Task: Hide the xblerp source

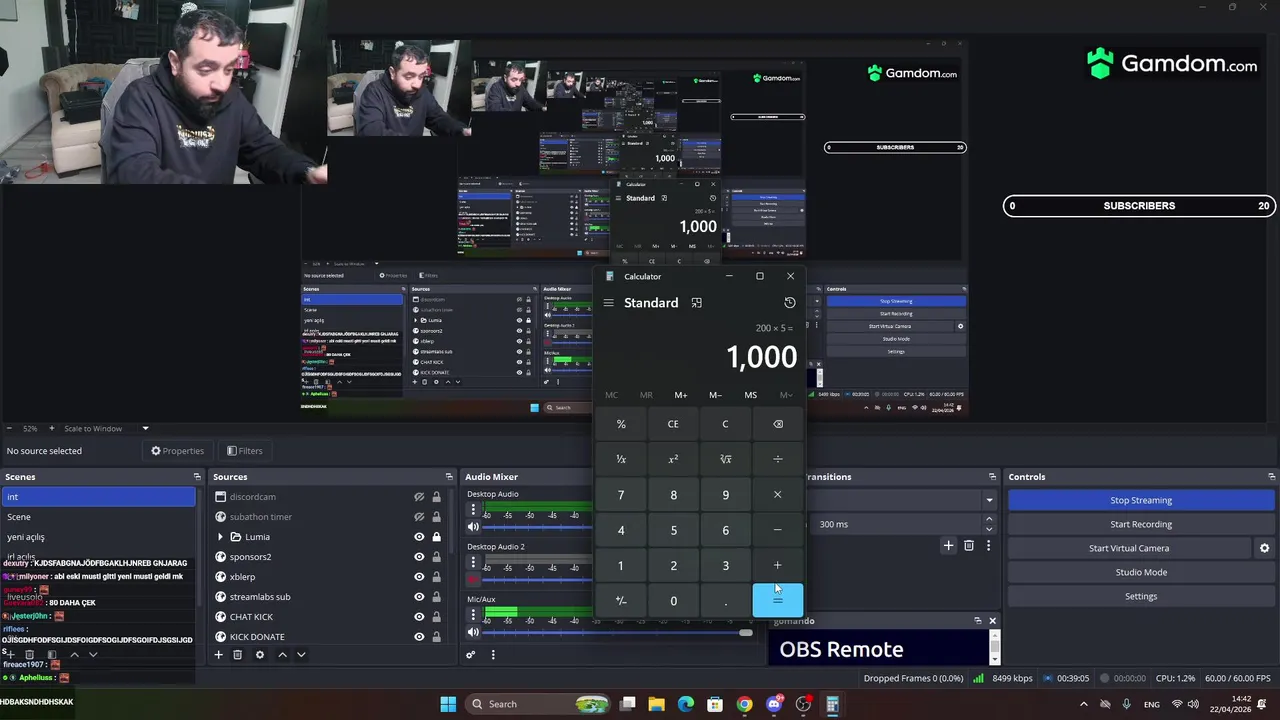Action: click(x=419, y=577)
